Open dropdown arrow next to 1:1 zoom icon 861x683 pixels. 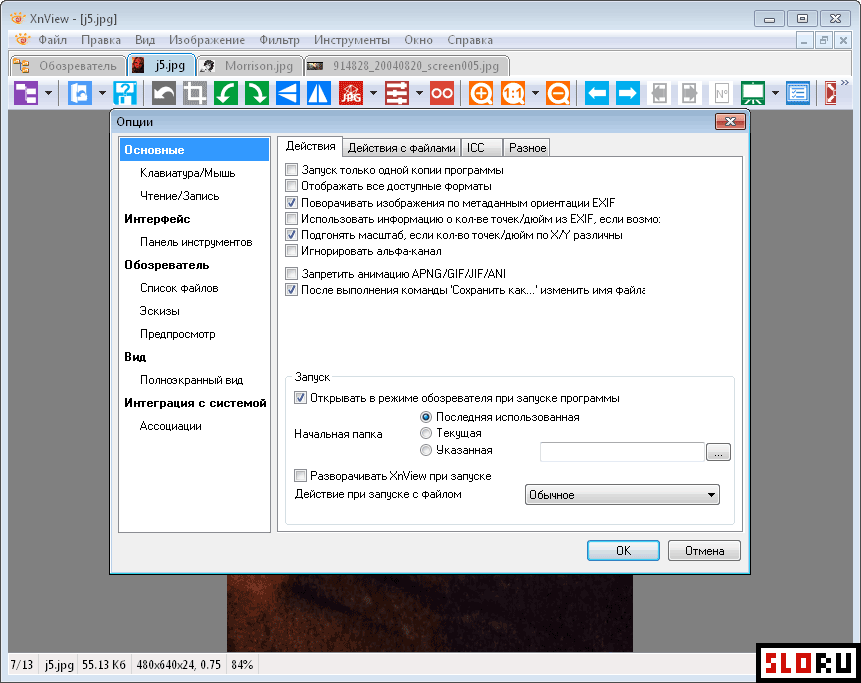pyautogui.click(x=536, y=94)
